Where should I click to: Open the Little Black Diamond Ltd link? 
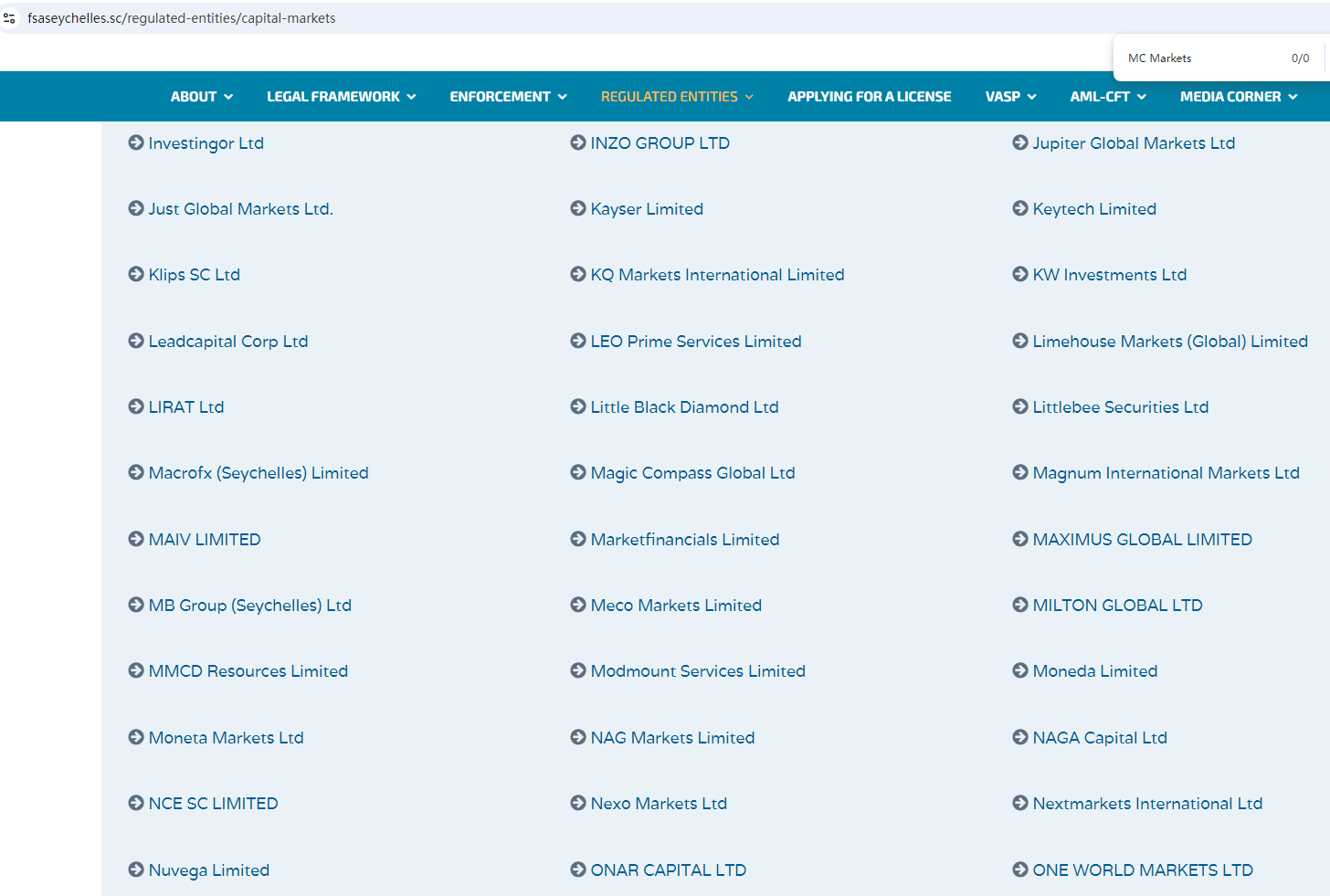point(684,407)
